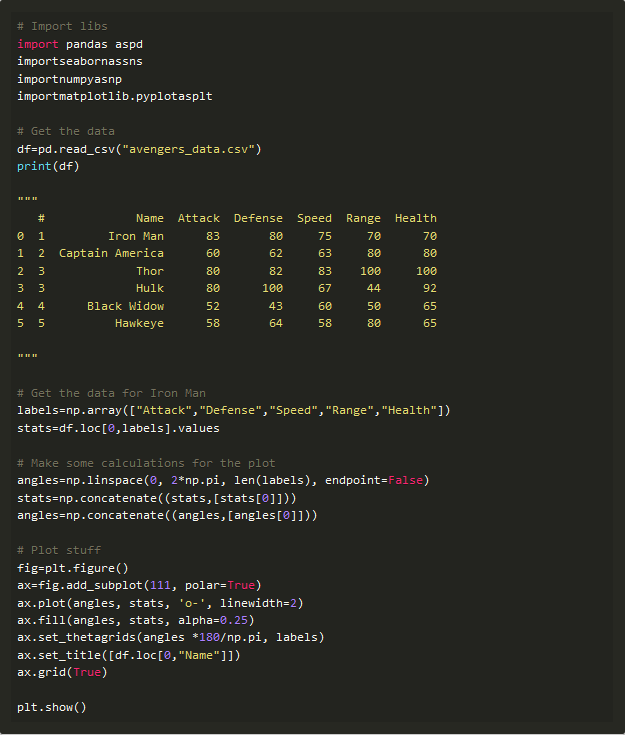Click Hulk's Defense value 100
This screenshot has height=735, width=625.
[x=272, y=288]
